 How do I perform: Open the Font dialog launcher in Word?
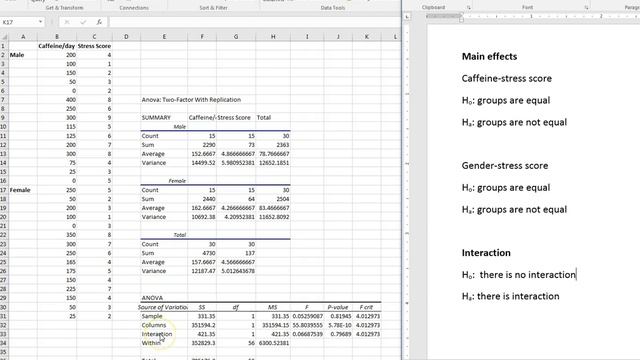586,7
